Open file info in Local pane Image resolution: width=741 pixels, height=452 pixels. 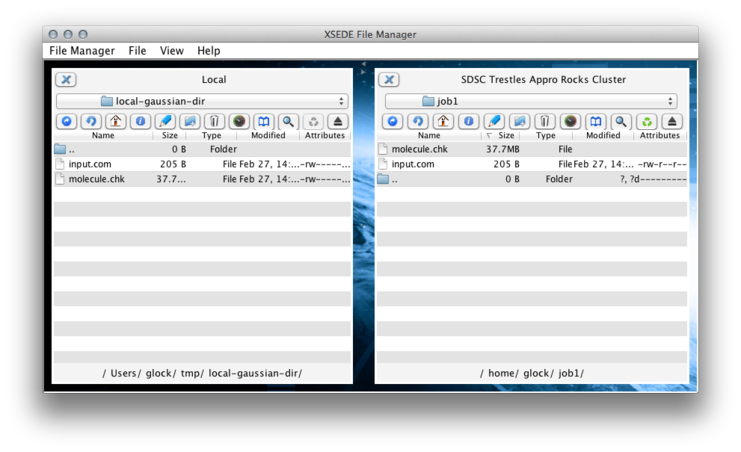[x=140, y=122]
